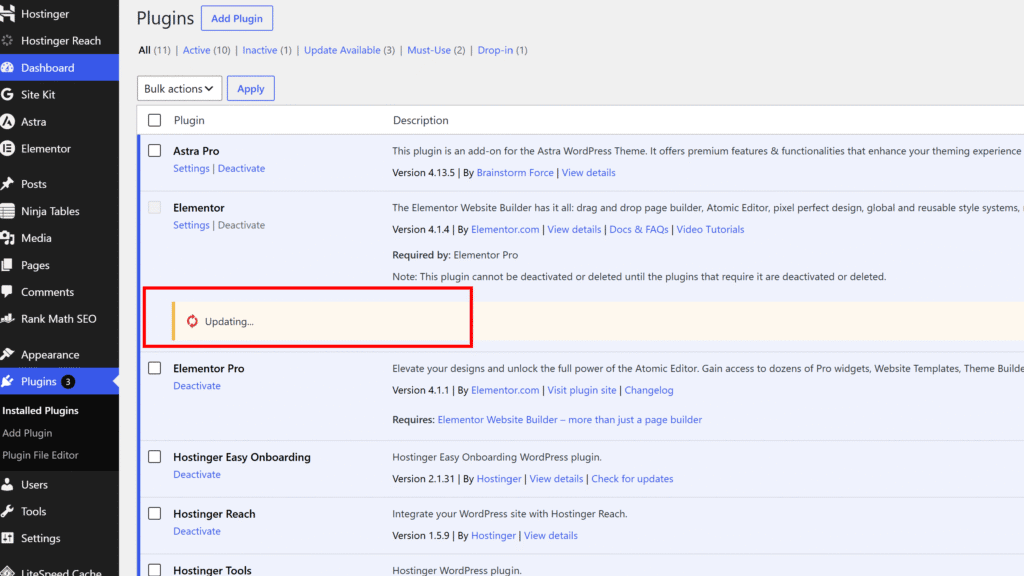This screenshot has height=576, width=1024.
Task: Click the Plugins plug icon
Action: tap(7, 381)
